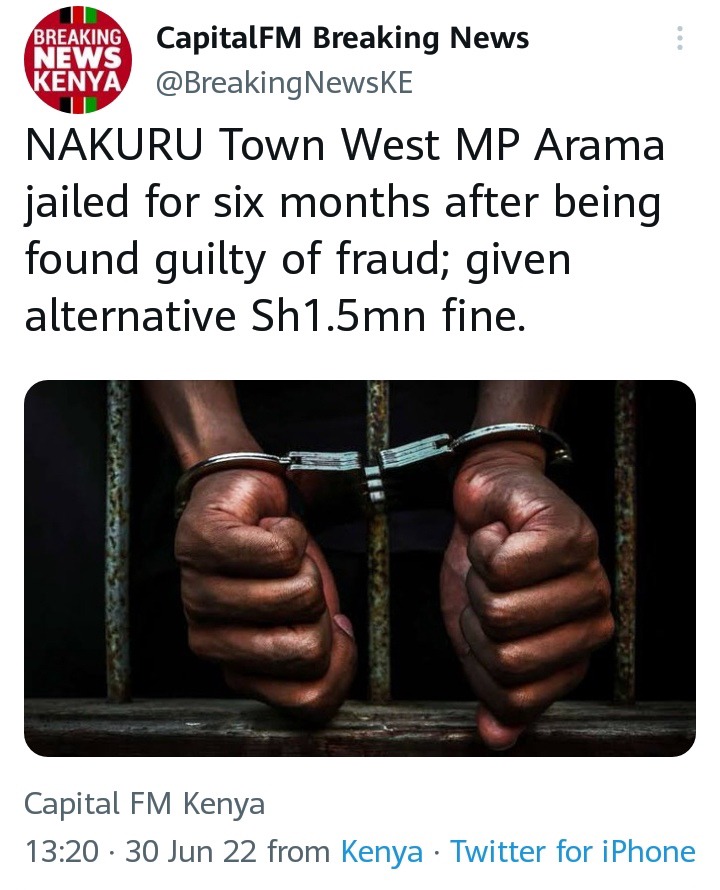This screenshot has height=890, width=720.
Task: Click the word KENYA in the avatar logo
Action: (78, 82)
